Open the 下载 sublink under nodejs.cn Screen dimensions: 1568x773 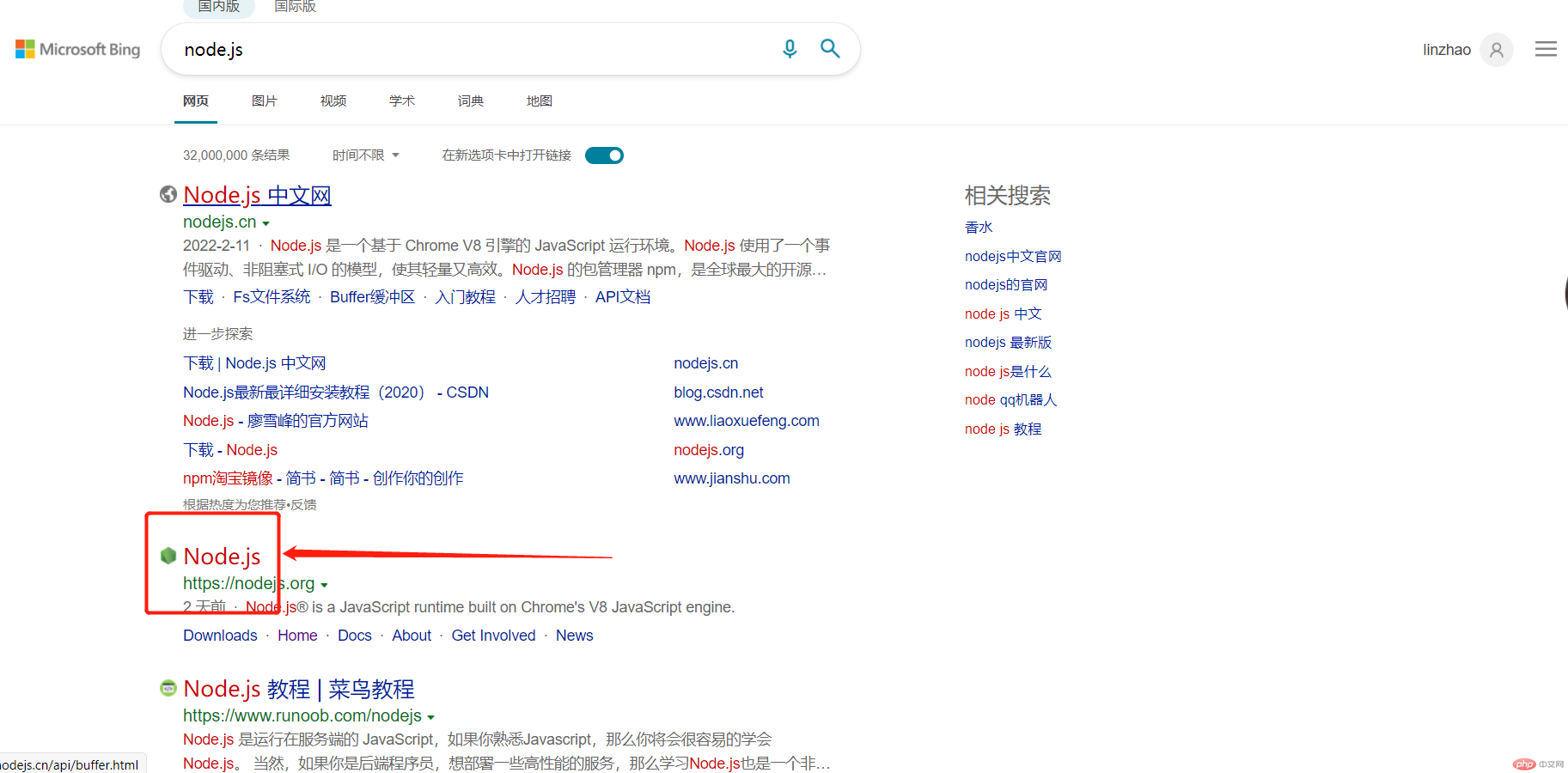click(198, 297)
